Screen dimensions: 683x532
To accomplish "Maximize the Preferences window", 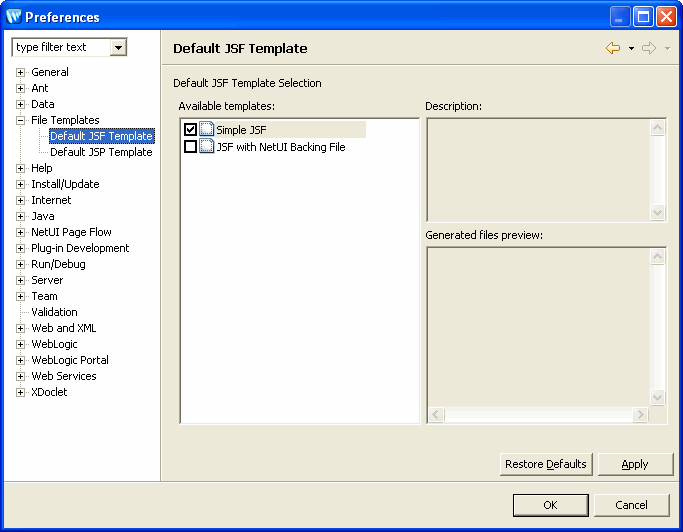I will [x=643, y=17].
